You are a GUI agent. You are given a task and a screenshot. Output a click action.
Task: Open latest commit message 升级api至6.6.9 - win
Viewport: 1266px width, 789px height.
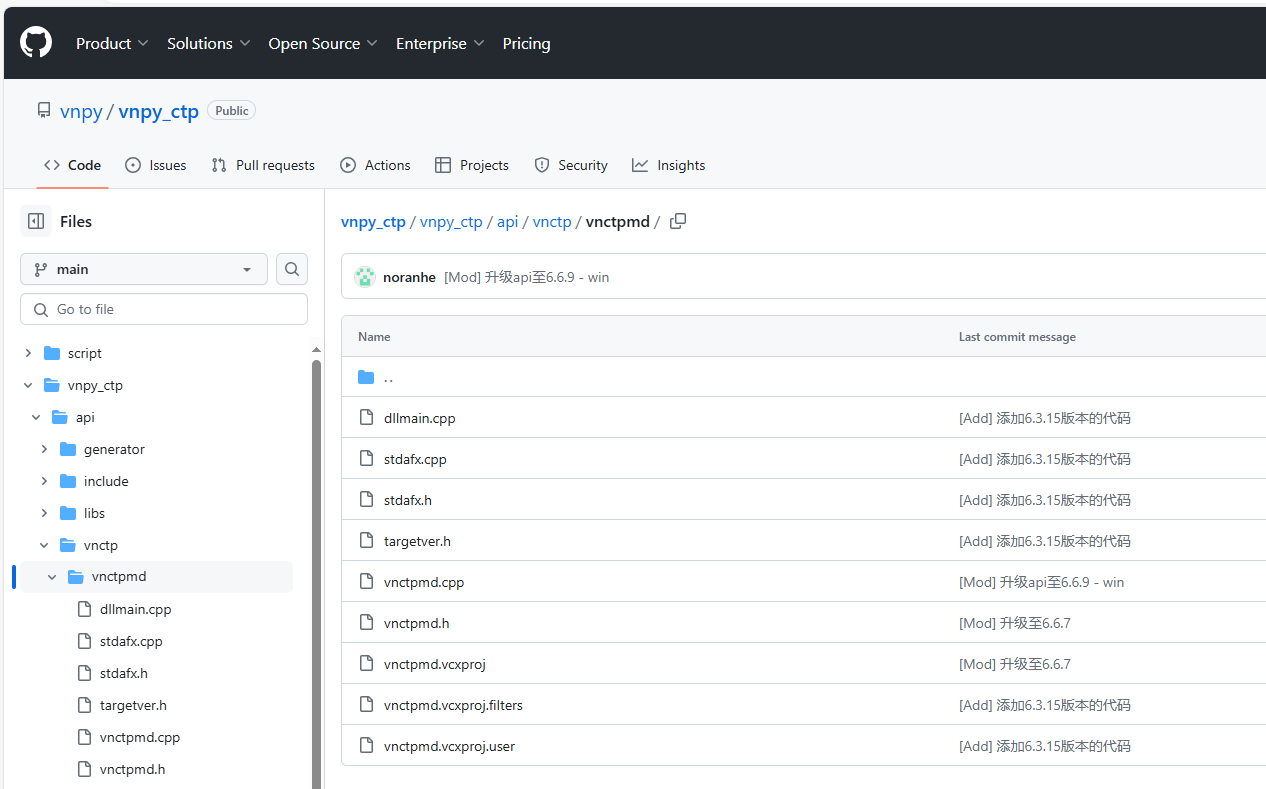(x=527, y=277)
